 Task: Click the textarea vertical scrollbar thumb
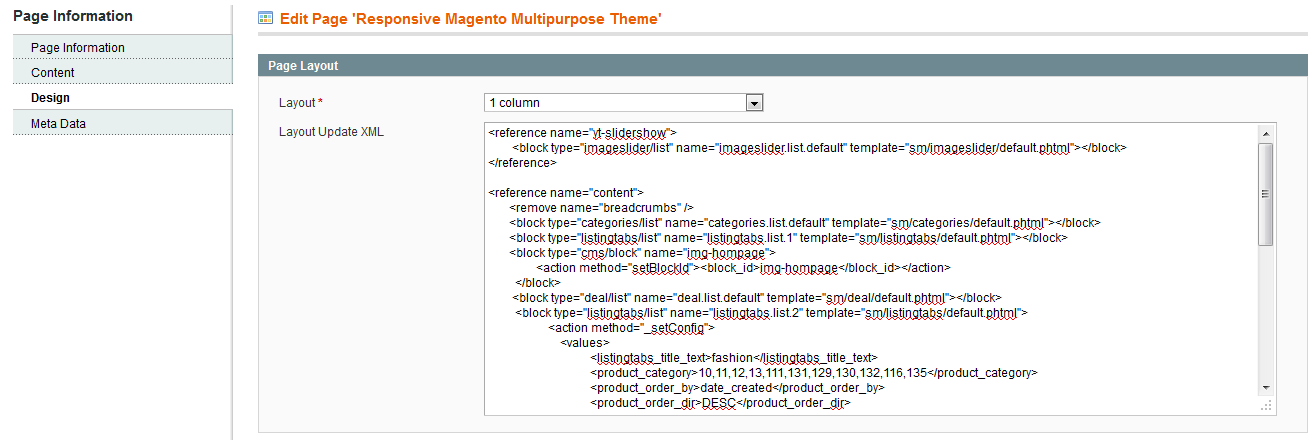[x=1266, y=194]
